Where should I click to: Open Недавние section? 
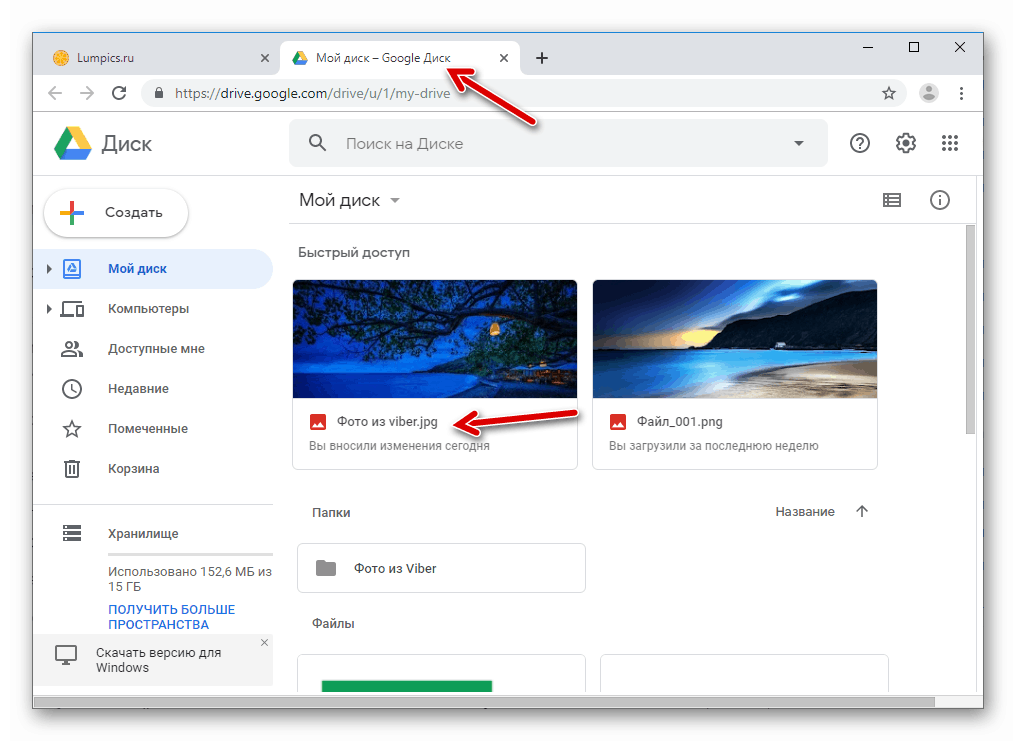point(138,389)
